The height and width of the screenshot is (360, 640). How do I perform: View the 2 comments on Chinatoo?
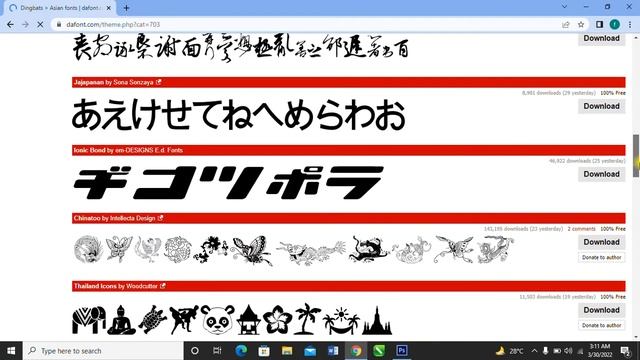581,229
